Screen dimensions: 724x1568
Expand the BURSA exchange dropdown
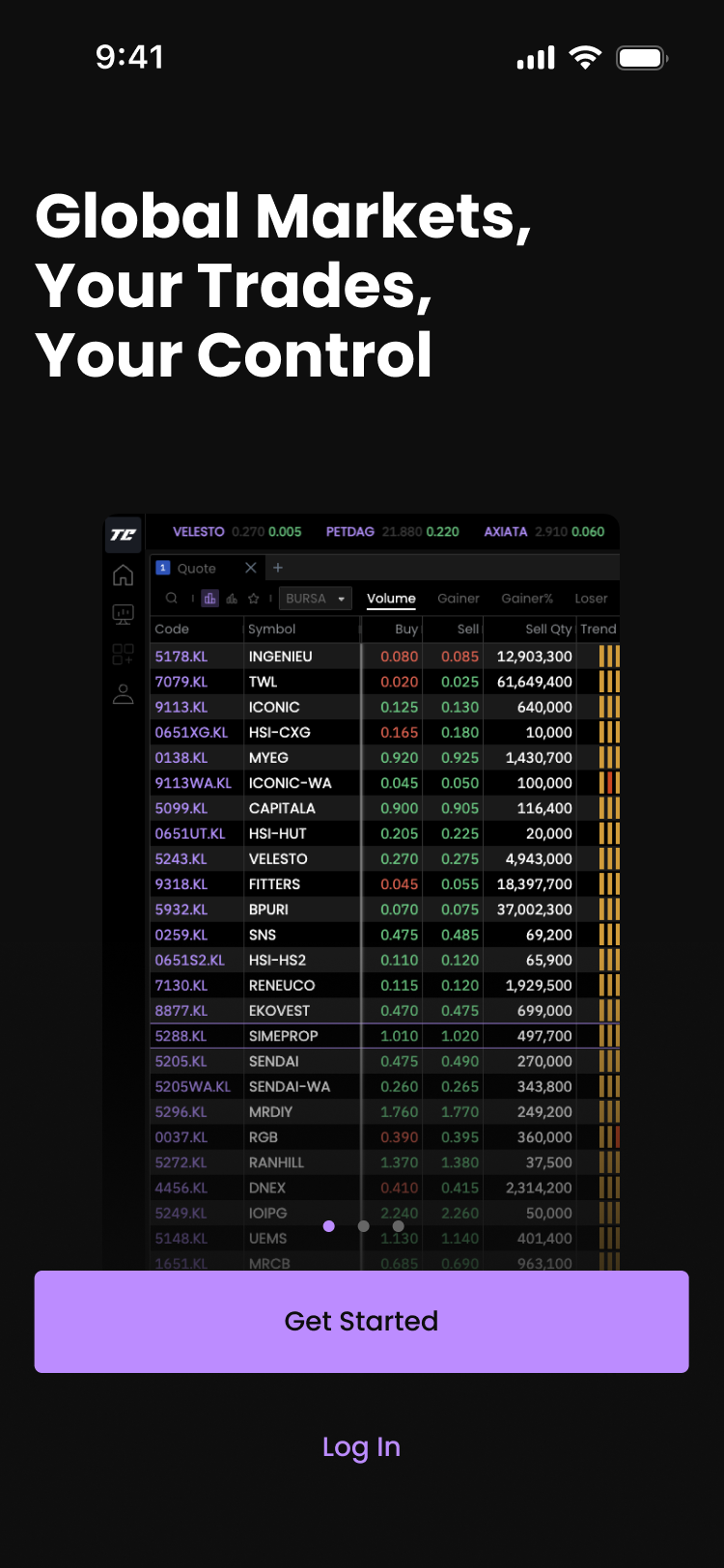point(315,599)
